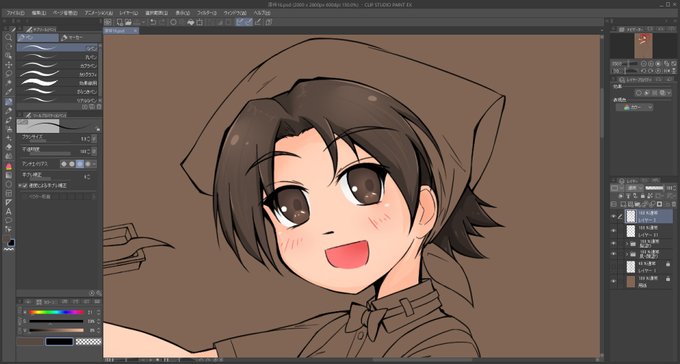Click the Open file folder icon
The width and height of the screenshot is (680, 364).
[128, 22]
